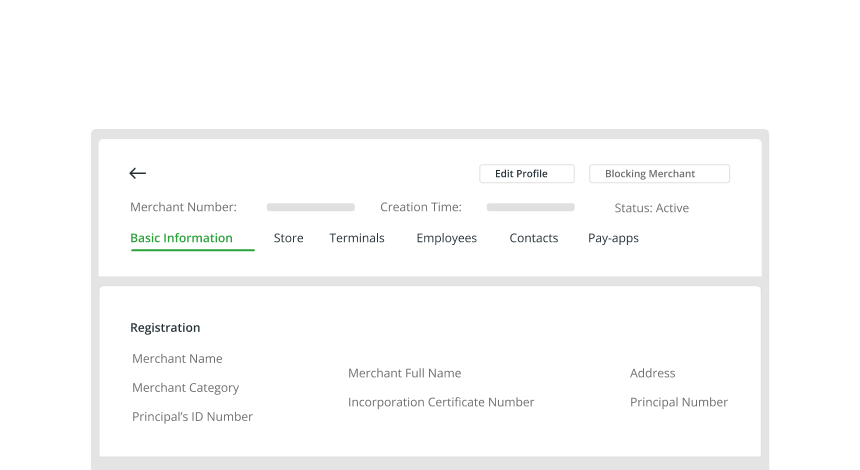Click the Creation Time label
Screen dimensions: 860x470
(421, 207)
